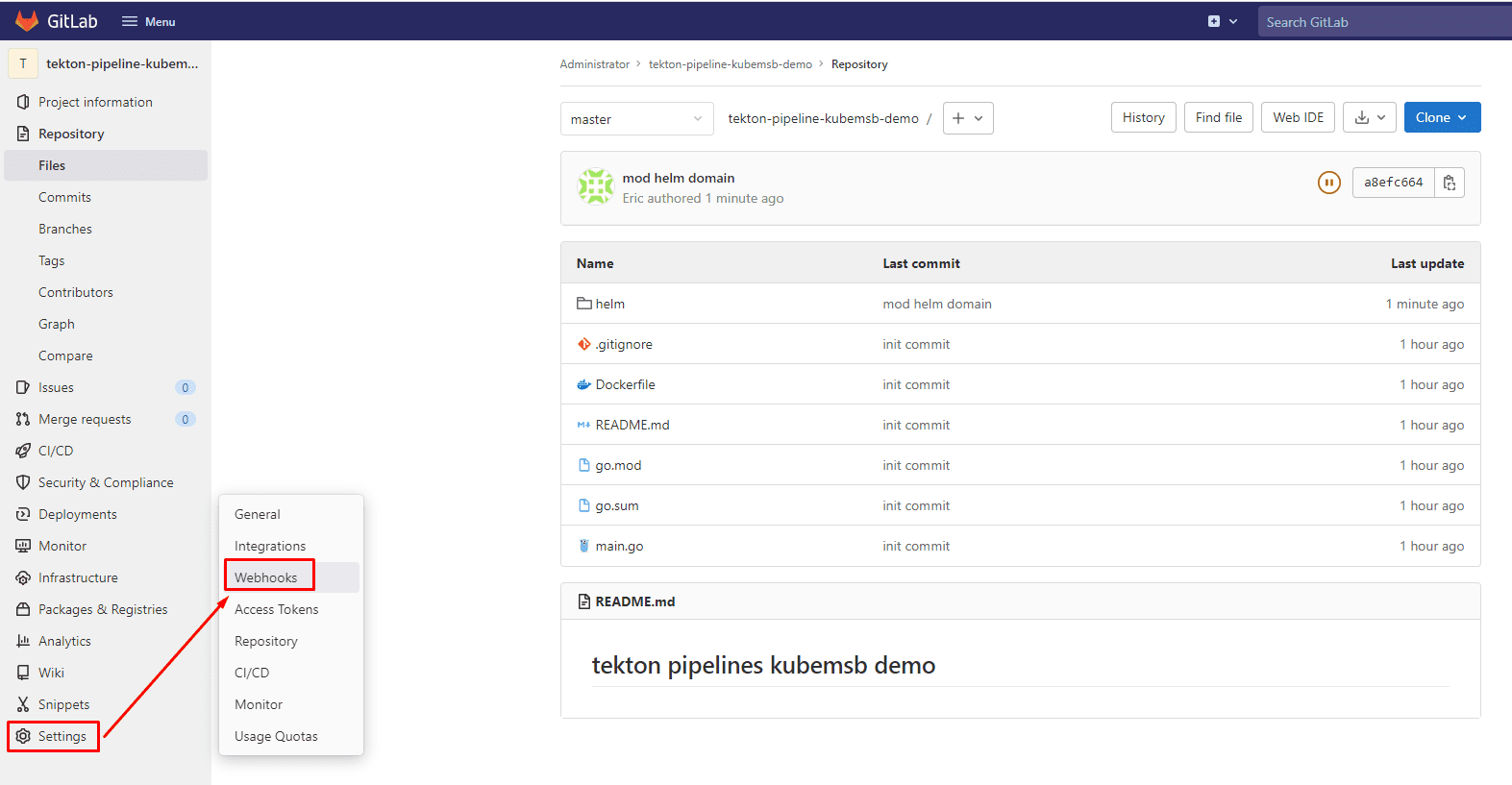Open the main.go file link
Image resolution: width=1512 pixels, height=785 pixels.
620,546
